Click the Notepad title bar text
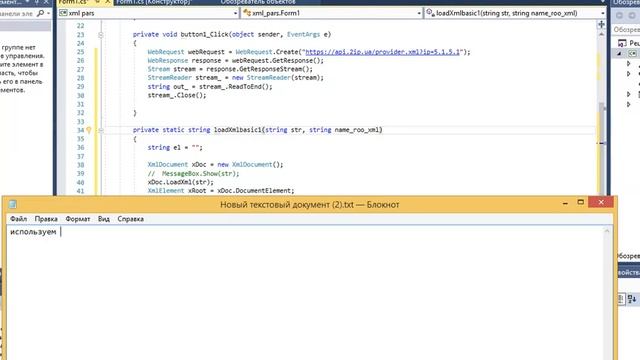This screenshot has height=360, width=640. click(309, 204)
